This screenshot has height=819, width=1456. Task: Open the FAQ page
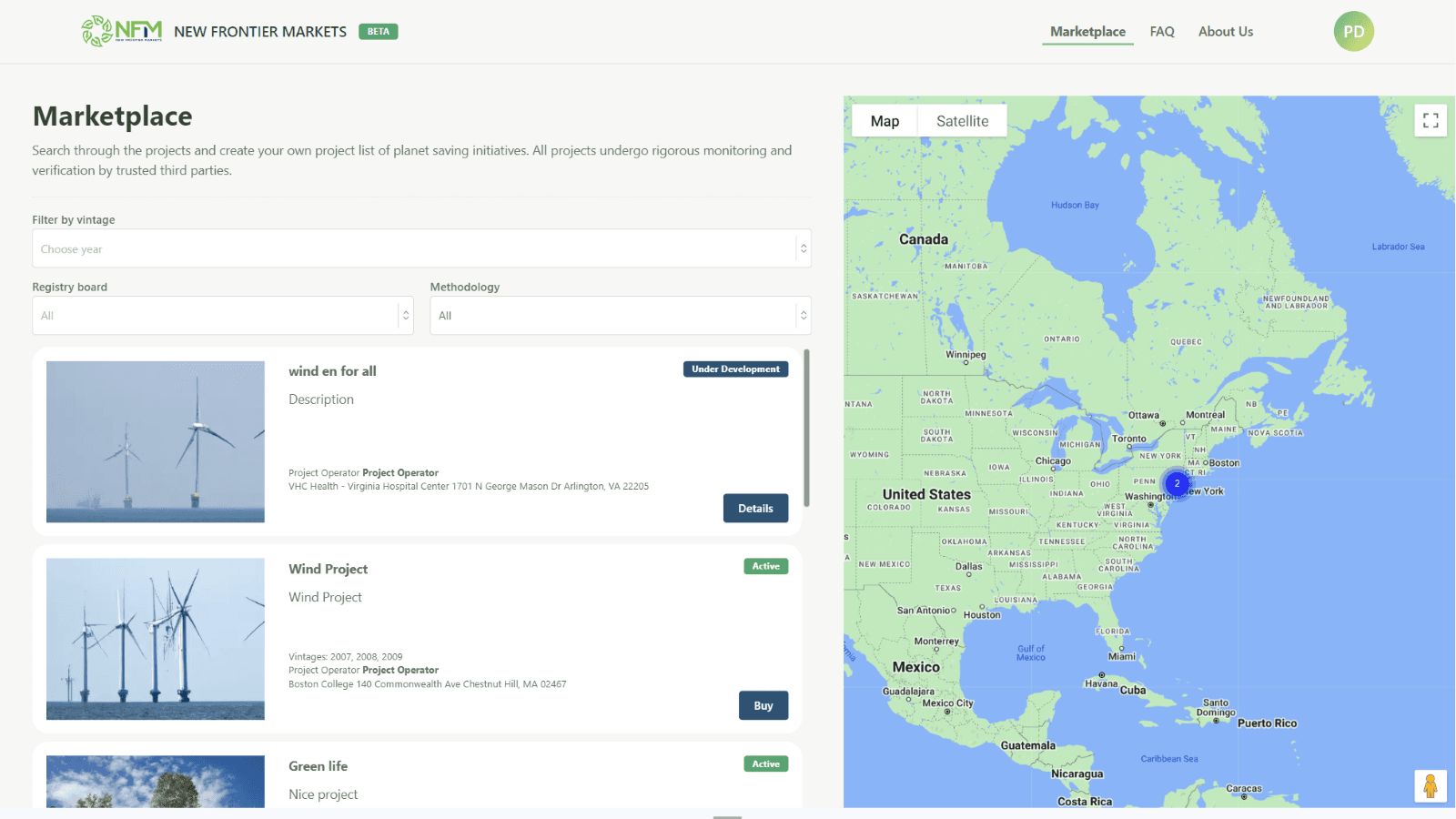click(1162, 32)
